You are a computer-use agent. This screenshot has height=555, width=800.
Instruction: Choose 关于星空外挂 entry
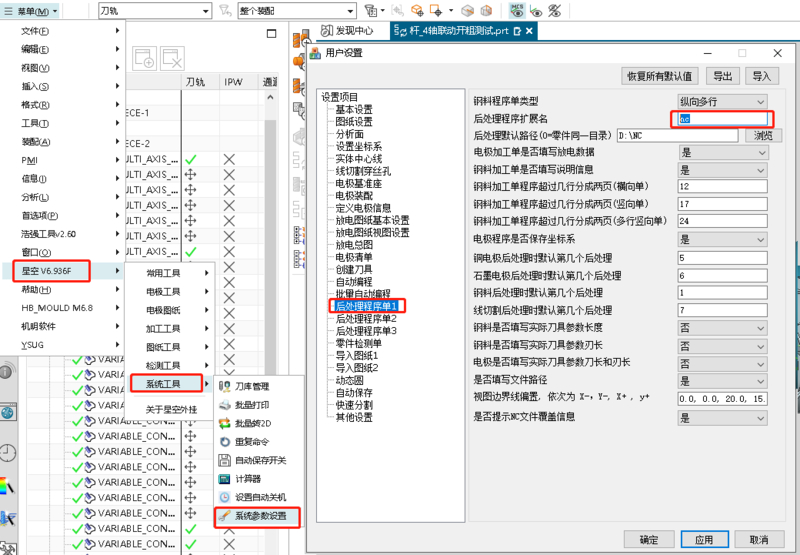[x=170, y=409]
